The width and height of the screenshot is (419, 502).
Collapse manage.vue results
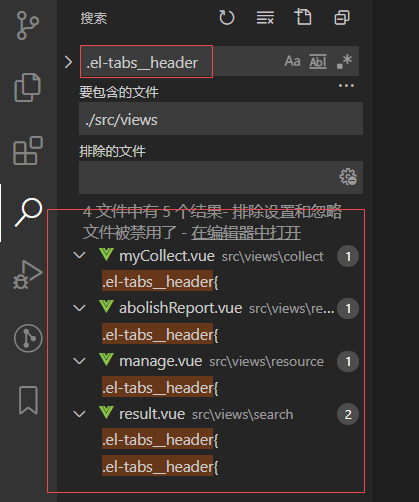tap(79, 361)
